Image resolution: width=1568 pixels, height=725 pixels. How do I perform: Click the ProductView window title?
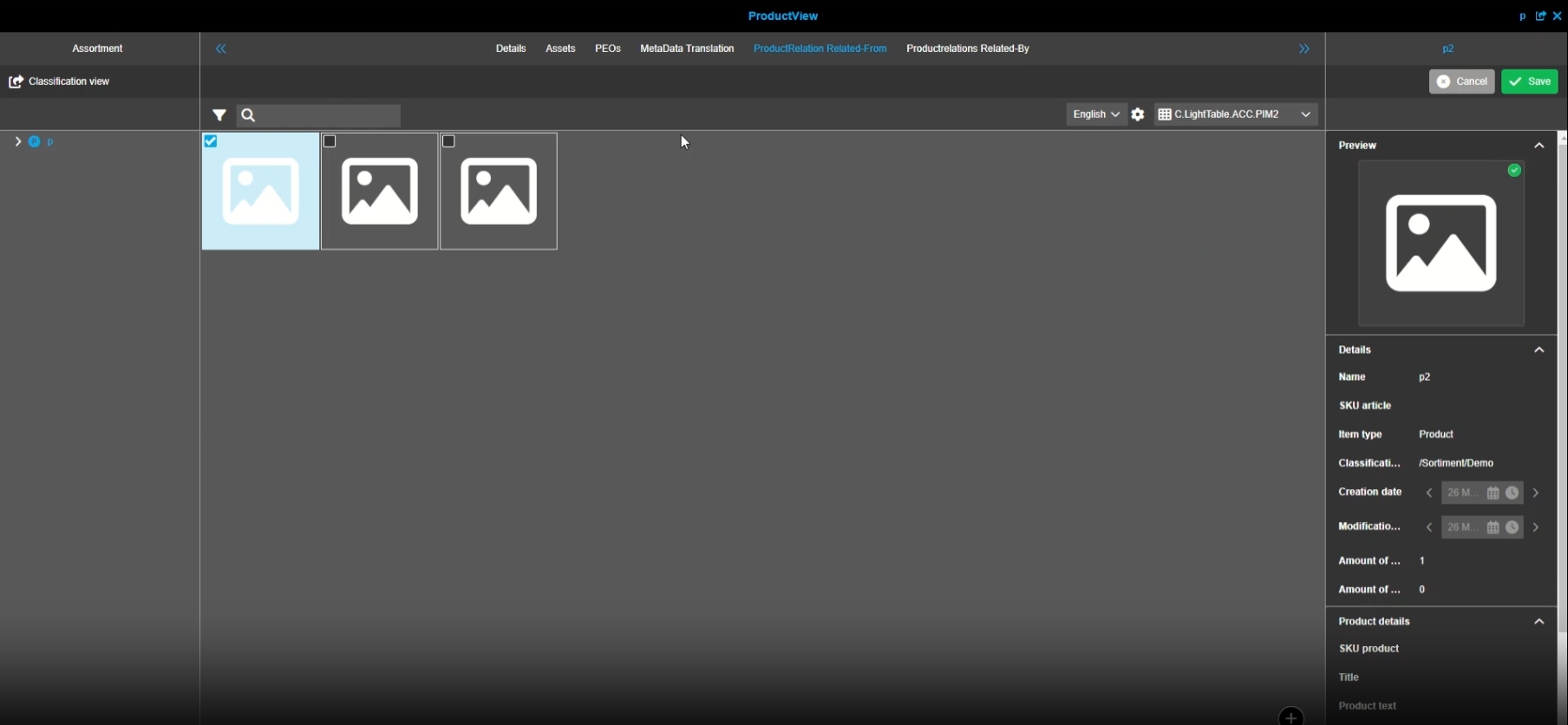pyautogui.click(x=783, y=16)
